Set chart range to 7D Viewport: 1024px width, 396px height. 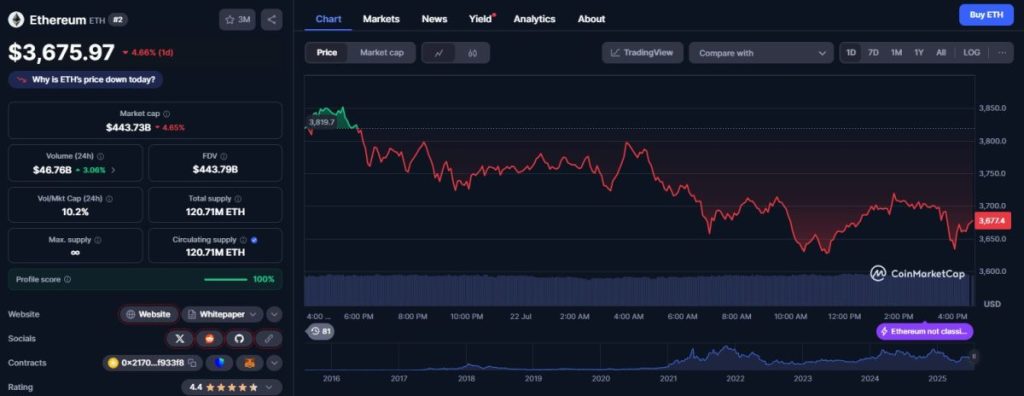873,53
